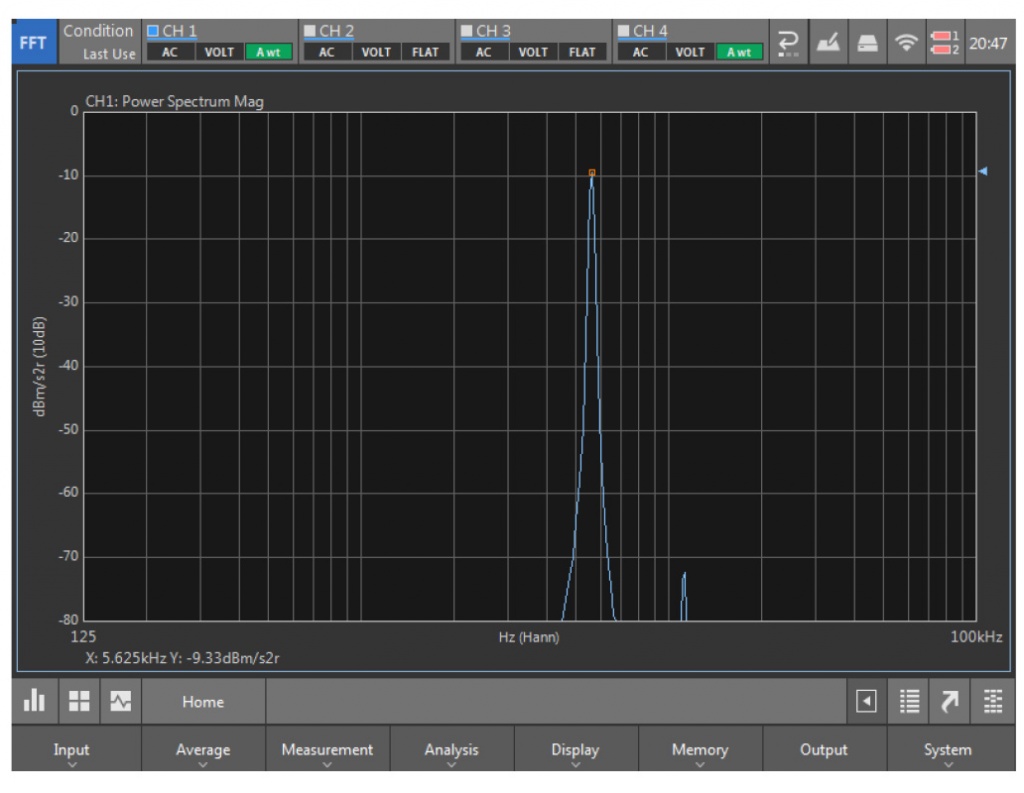This screenshot has width=1024, height=793.
Task: Open the Average menu
Action: click(x=203, y=749)
